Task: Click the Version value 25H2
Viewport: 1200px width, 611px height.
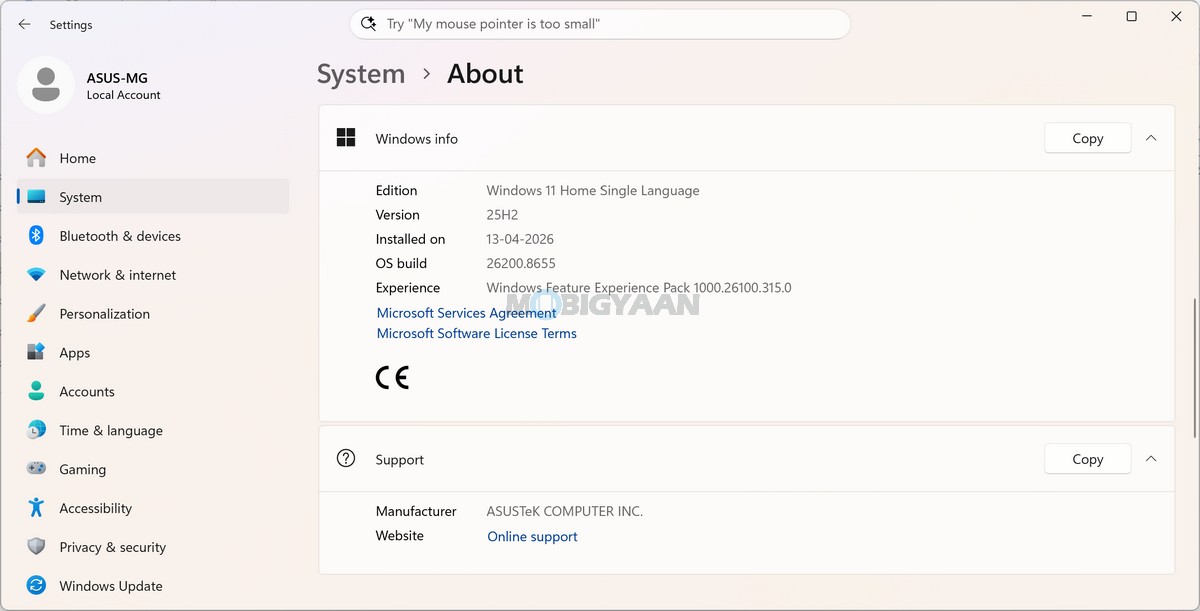Action: pyautogui.click(x=502, y=214)
